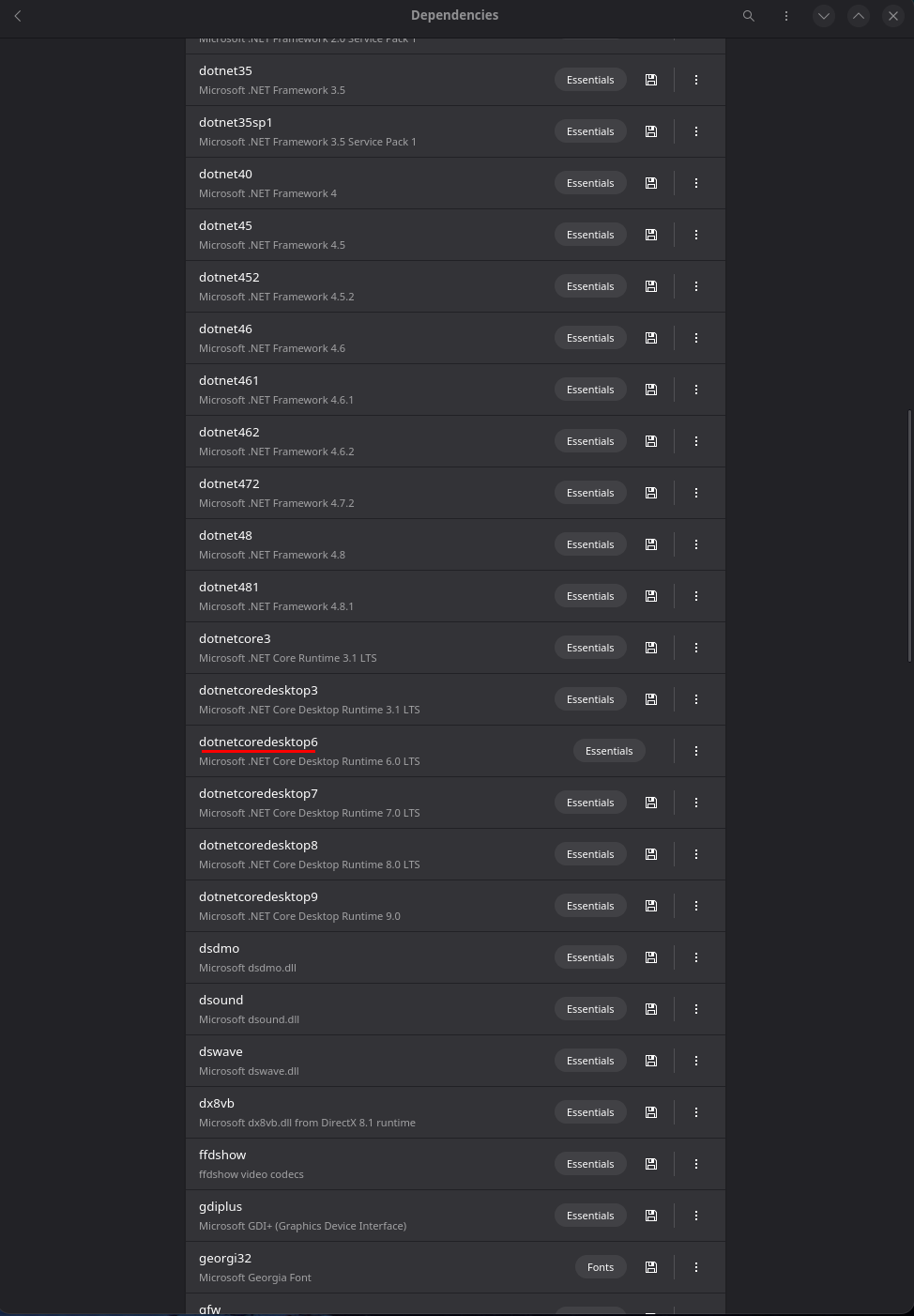Click the vertical scrollbar on the right
This screenshot has width=914, height=1316.
pyautogui.click(x=909, y=535)
